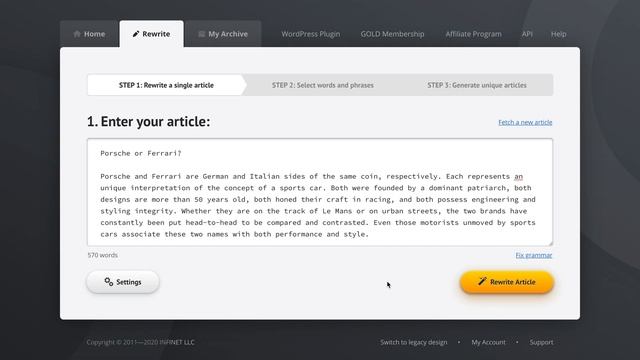Click the house icon on the Home tab
Viewport: 640px width, 360px height.
(77, 34)
